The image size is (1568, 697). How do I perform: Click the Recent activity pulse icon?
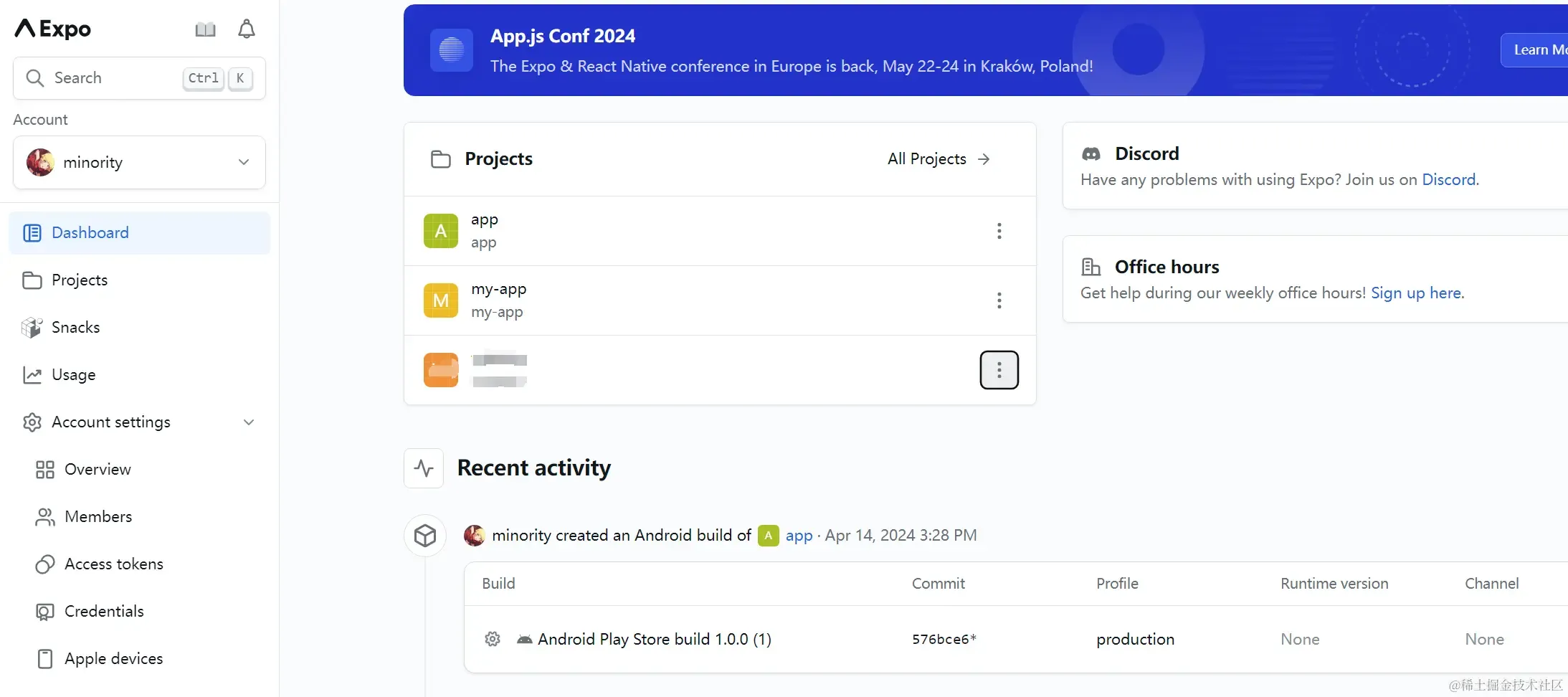click(x=424, y=468)
